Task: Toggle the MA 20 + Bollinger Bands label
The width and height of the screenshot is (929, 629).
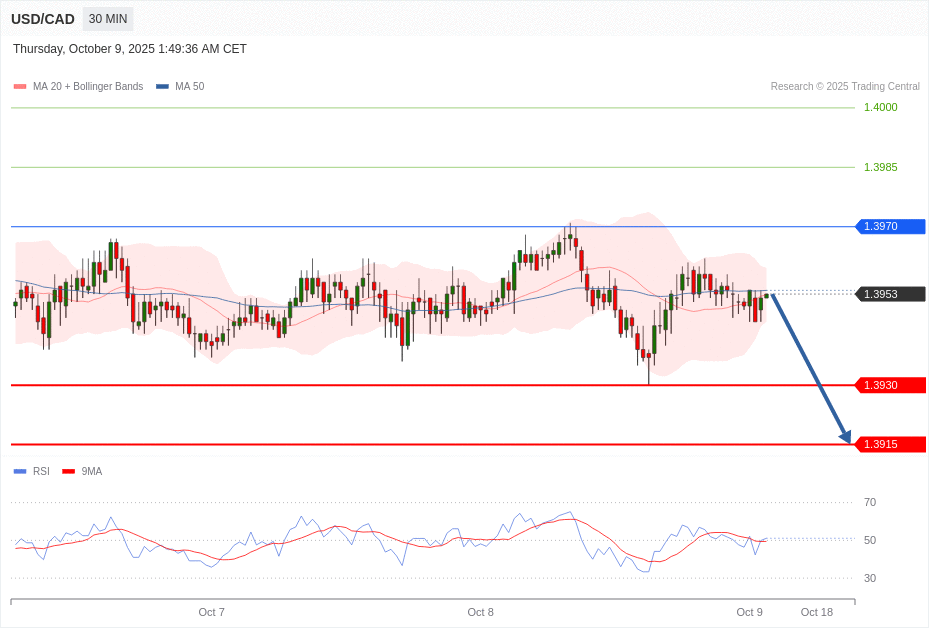Action: coord(88,87)
